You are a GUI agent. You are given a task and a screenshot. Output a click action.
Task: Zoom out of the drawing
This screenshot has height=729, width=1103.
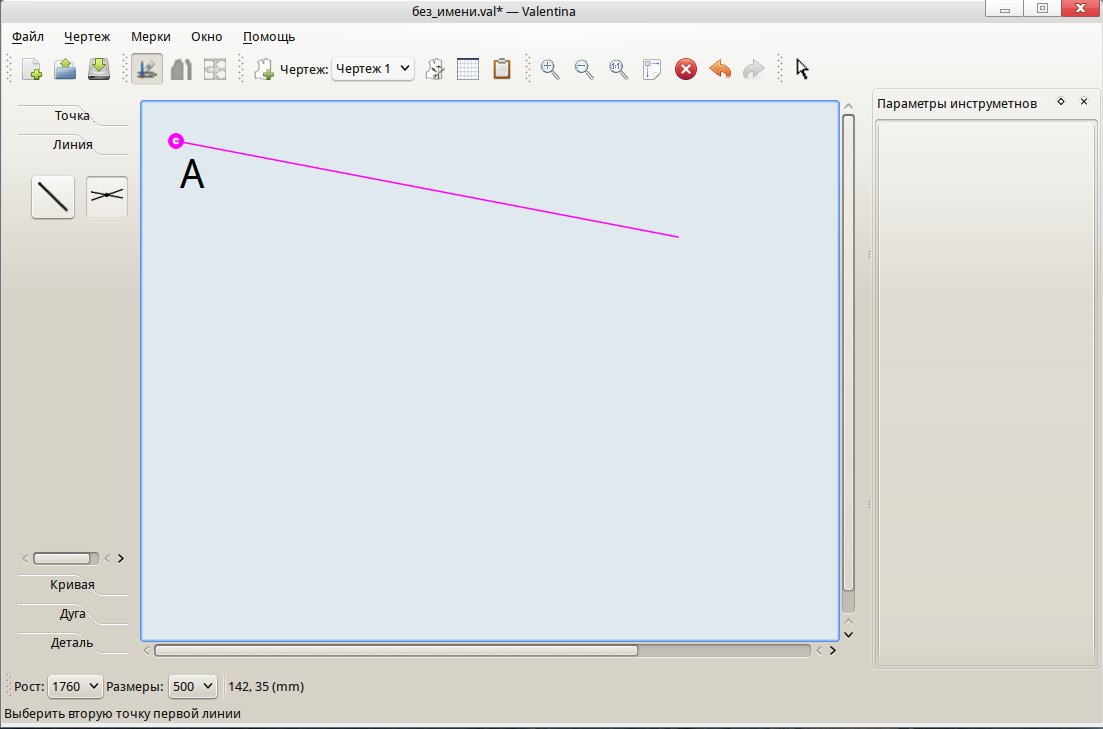[584, 69]
